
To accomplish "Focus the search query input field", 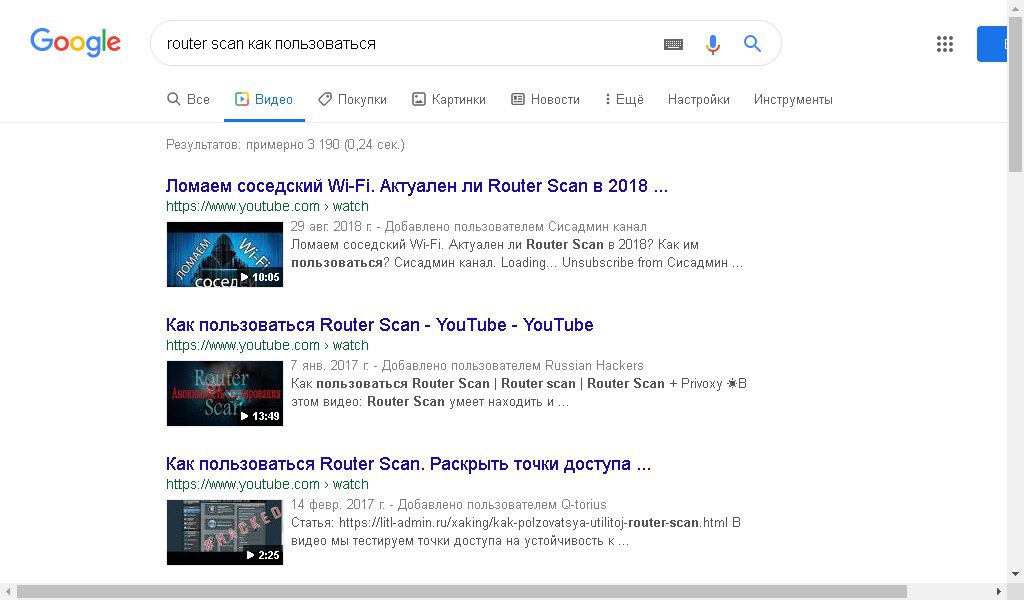I will click(x=405, y=44).
